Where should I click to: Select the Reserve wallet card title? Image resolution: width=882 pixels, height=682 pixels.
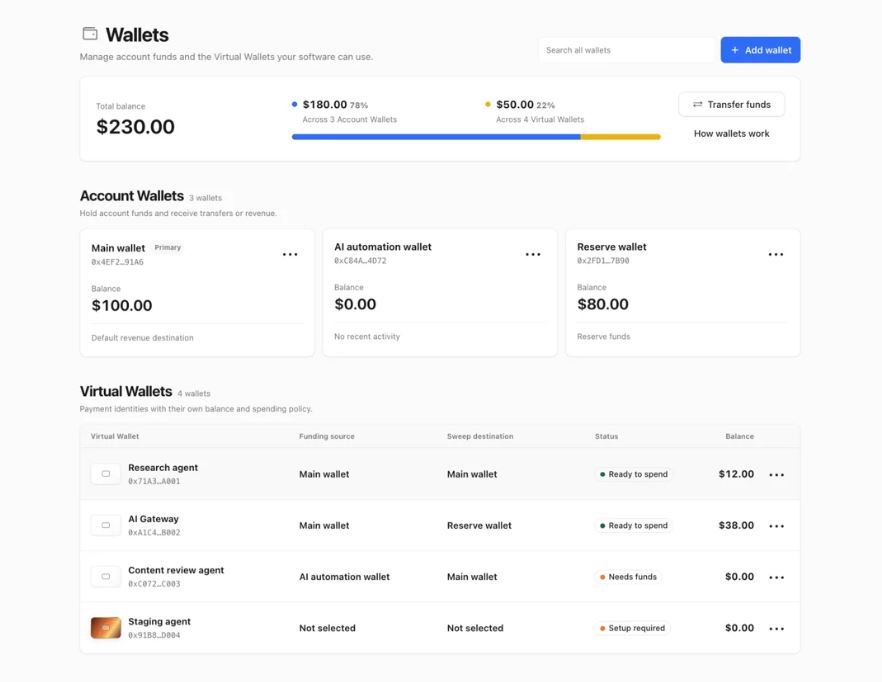click(x=611, y=247)
